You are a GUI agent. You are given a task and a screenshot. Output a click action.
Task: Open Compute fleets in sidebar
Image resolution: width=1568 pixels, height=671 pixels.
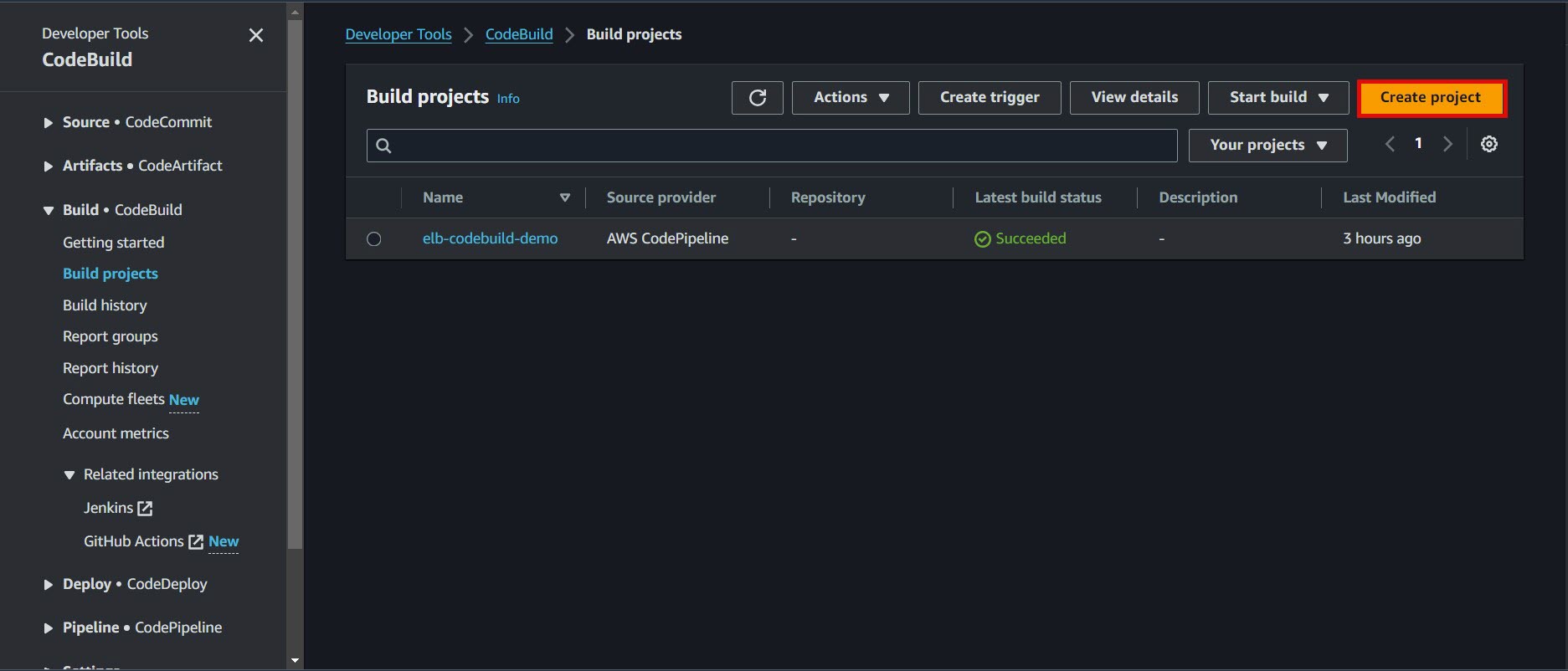113,399
